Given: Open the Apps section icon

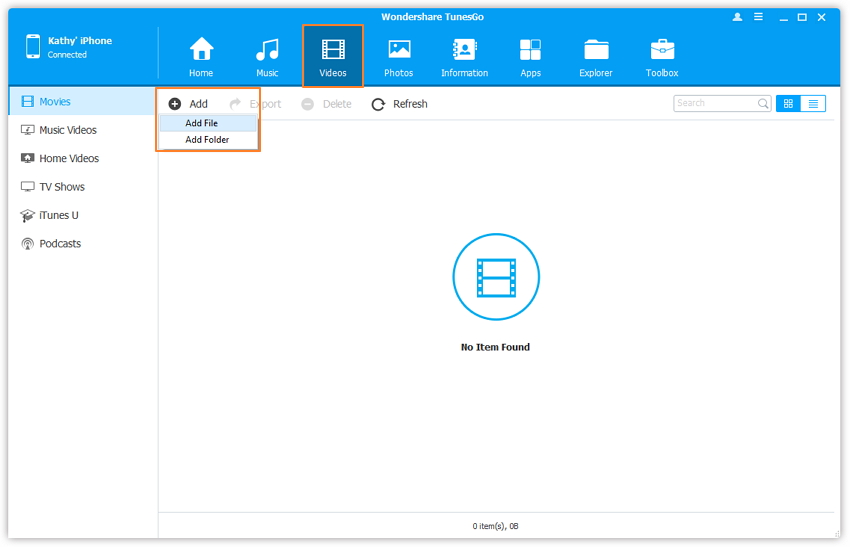Looking at the screenshot, I should click(x=530, y=50).
